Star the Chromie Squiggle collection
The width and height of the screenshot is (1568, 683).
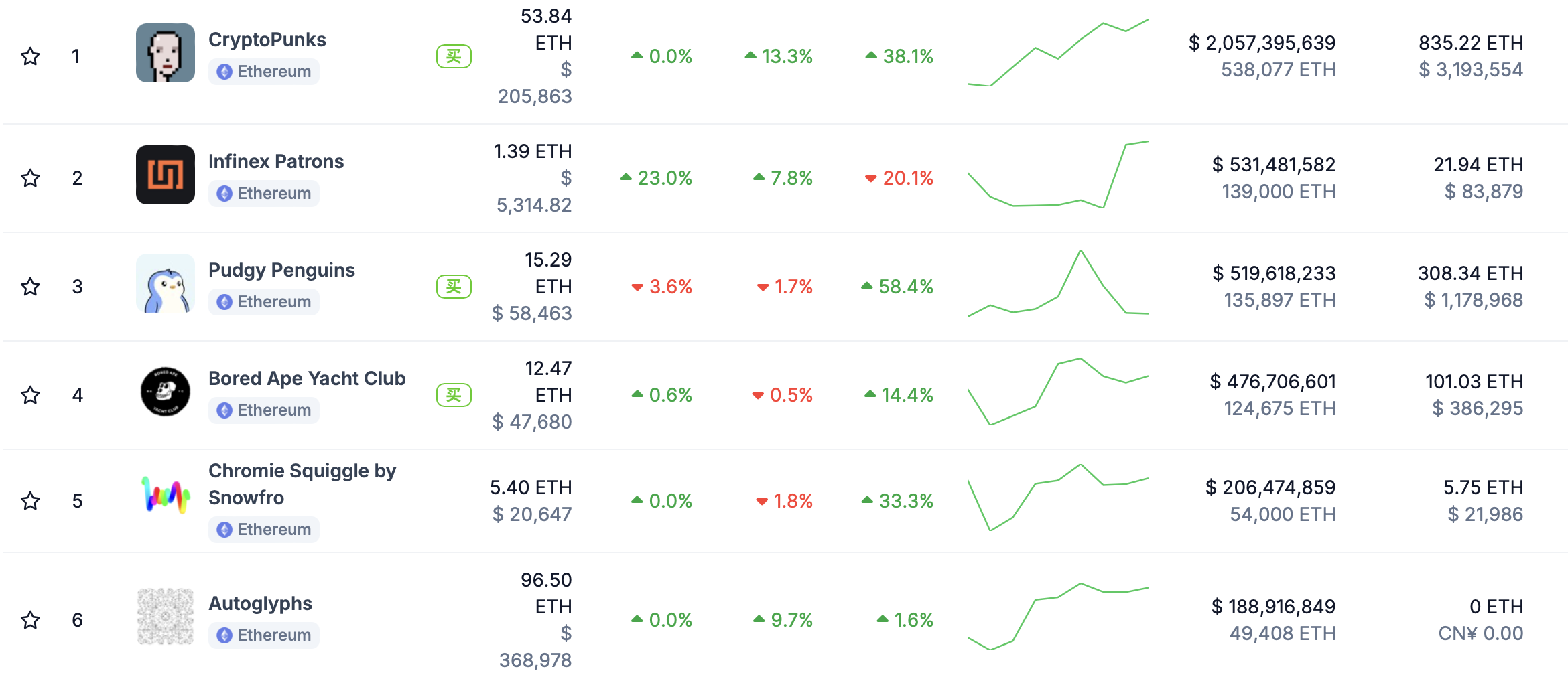[30, 501]
